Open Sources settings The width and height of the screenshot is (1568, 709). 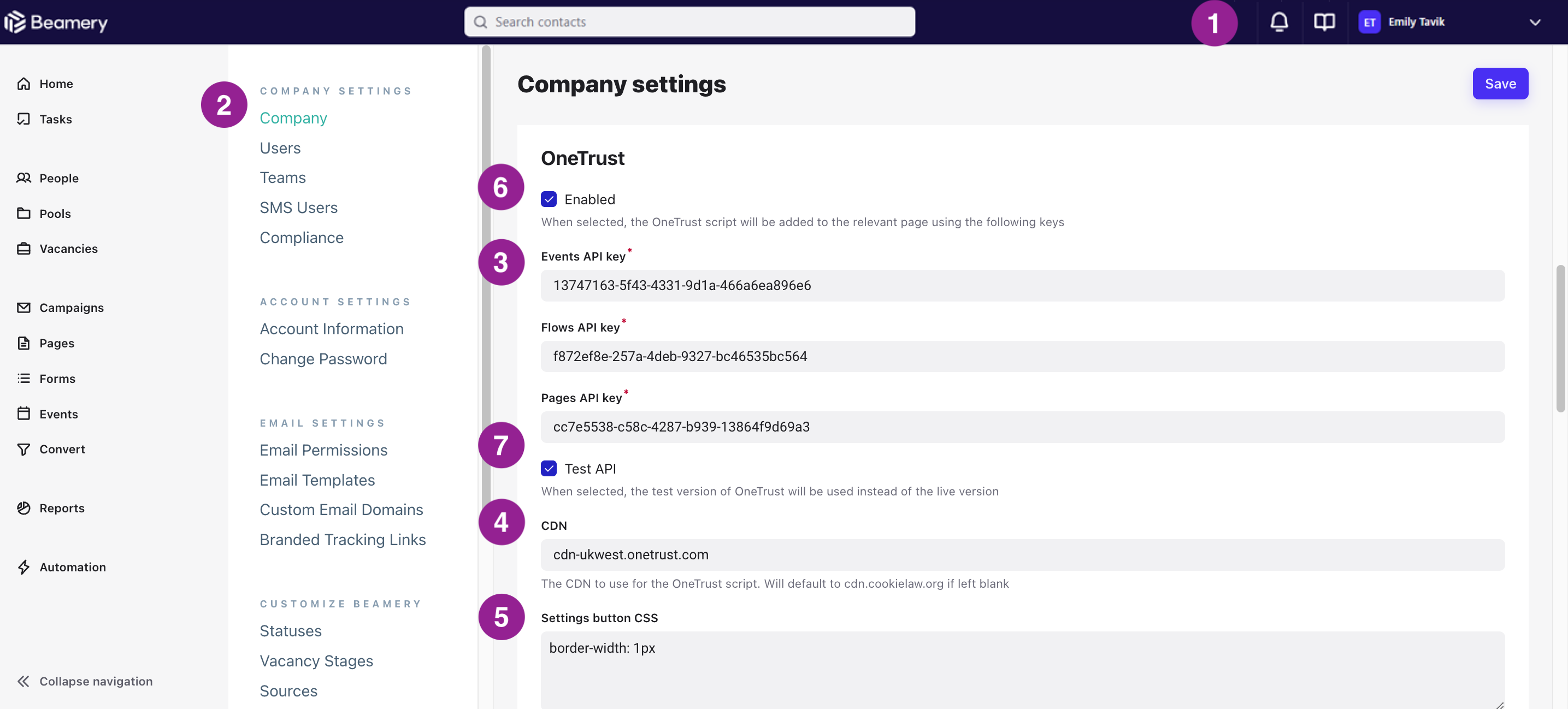tap(288, 691)
